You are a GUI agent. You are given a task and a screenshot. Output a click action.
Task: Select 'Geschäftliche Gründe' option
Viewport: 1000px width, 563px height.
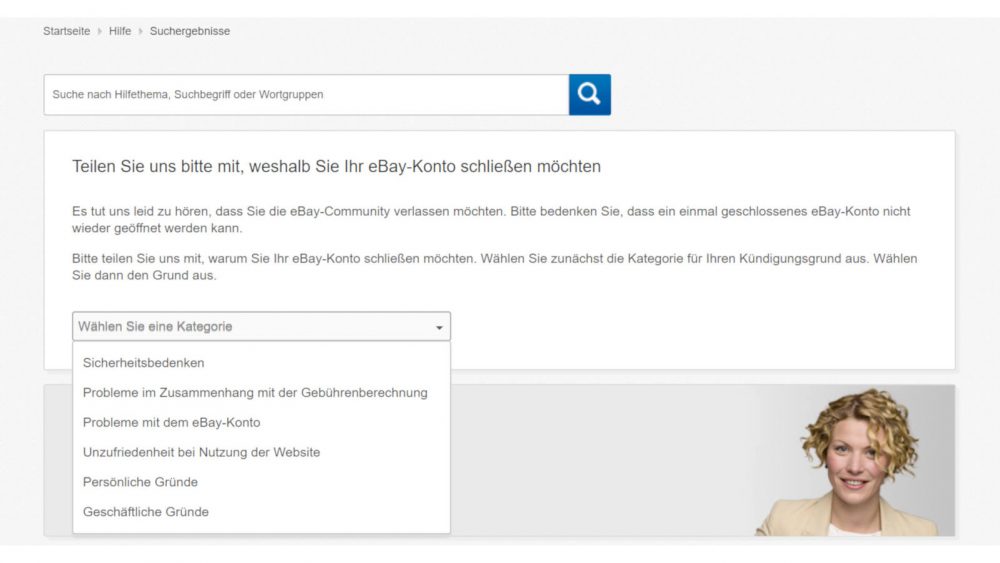261,512
